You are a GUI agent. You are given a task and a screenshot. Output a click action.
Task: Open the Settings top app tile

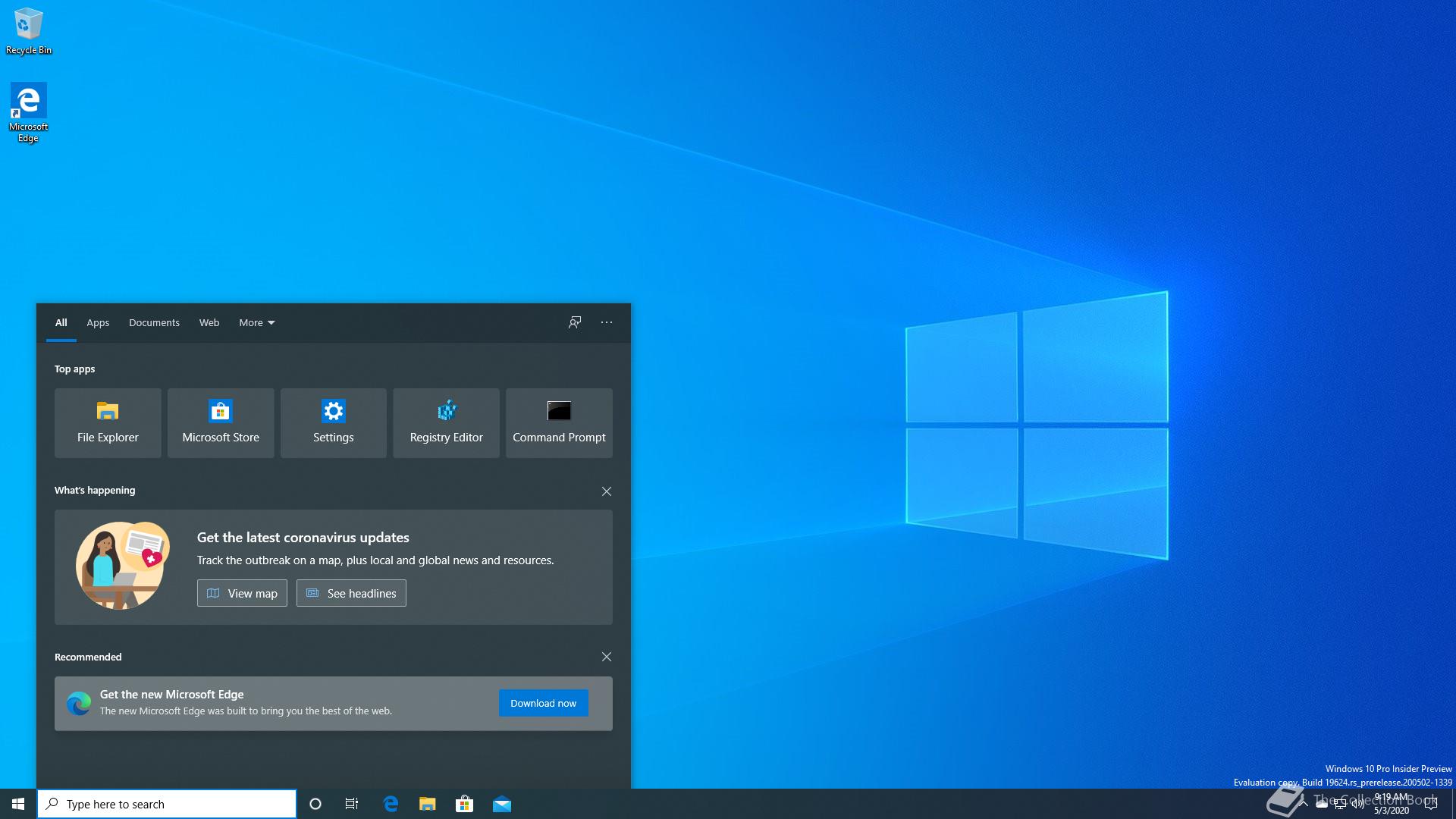(x=334, y=423)
